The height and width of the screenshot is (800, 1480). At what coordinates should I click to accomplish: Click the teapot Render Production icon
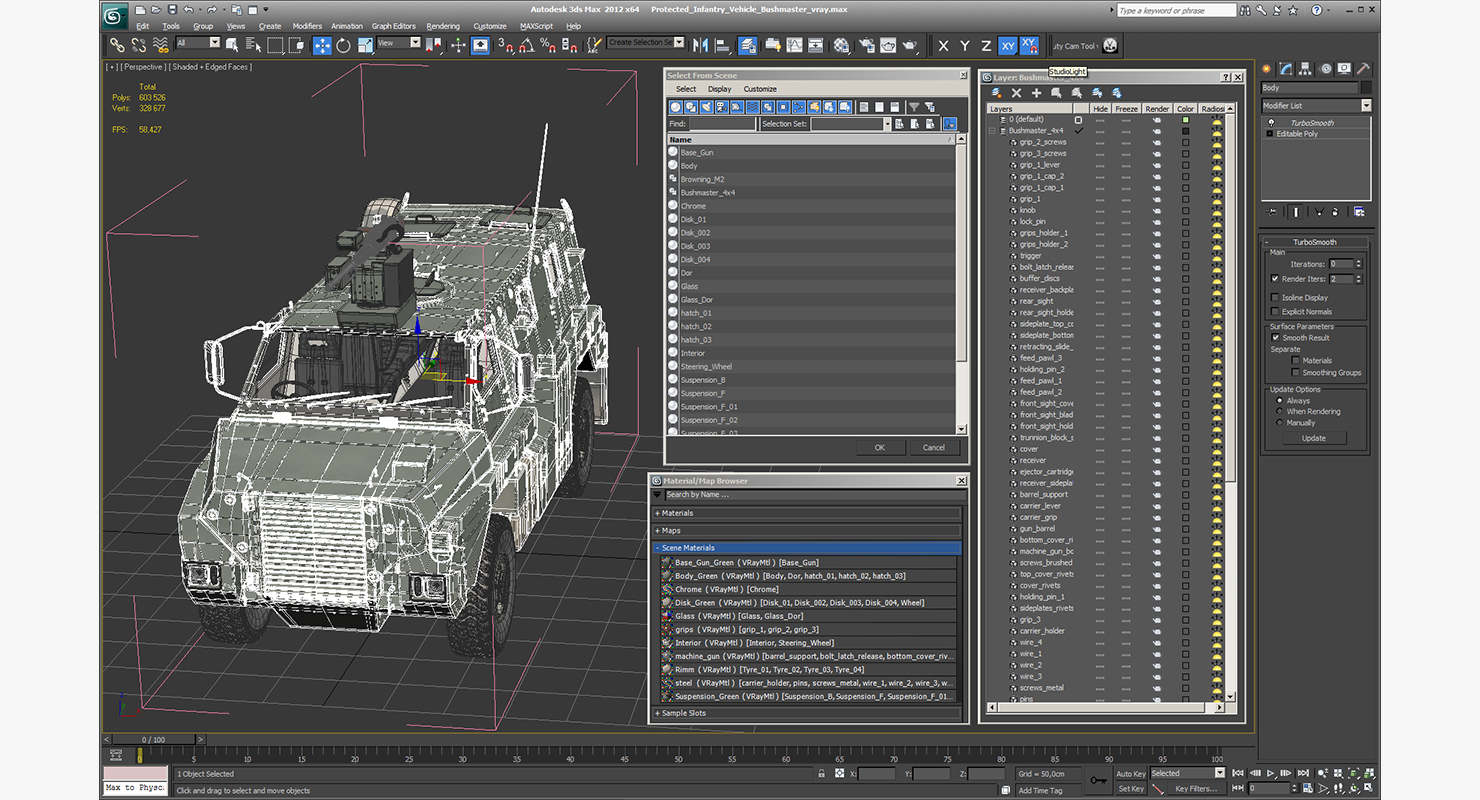909,46
